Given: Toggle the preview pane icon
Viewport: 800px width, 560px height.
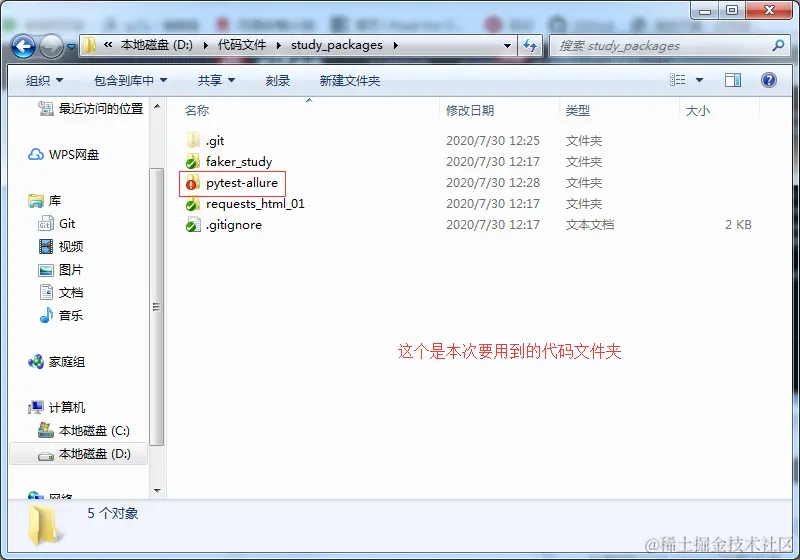Looking at the screenshot, I should click(733, 80).
